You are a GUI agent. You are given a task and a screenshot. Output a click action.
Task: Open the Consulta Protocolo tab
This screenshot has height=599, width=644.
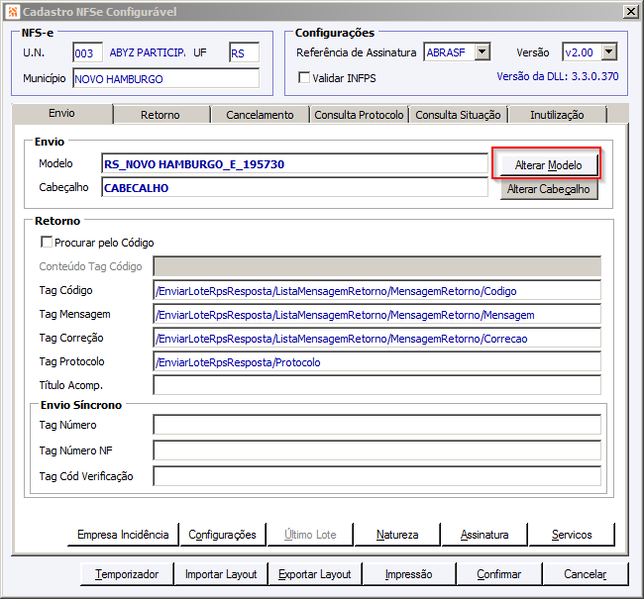[359, 115]
